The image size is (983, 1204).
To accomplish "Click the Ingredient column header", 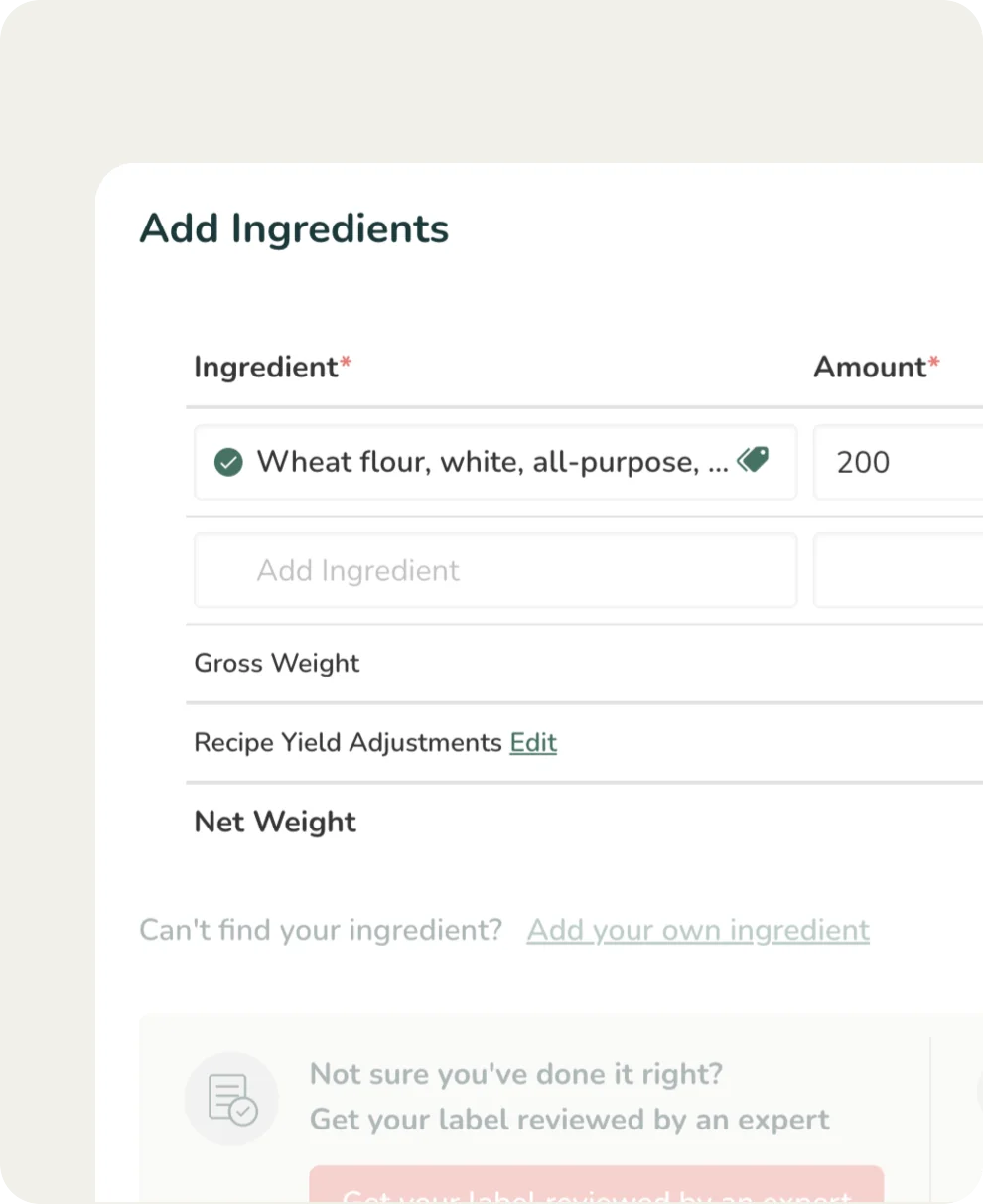I will pos(265,367).
